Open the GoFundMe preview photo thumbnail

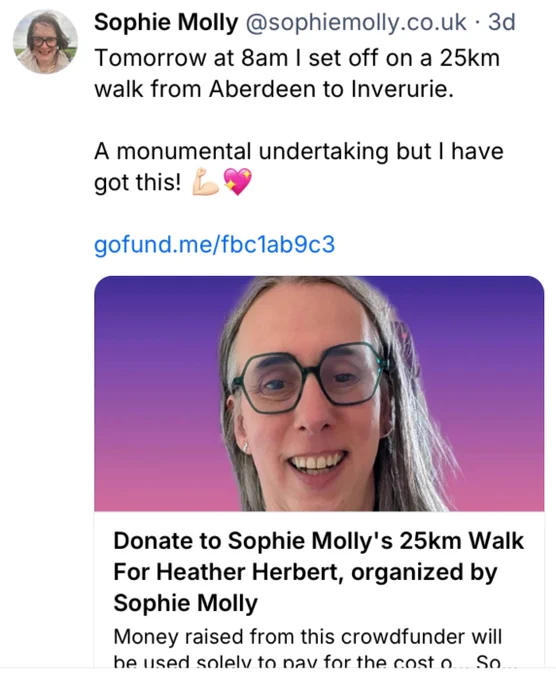[319, 393]
